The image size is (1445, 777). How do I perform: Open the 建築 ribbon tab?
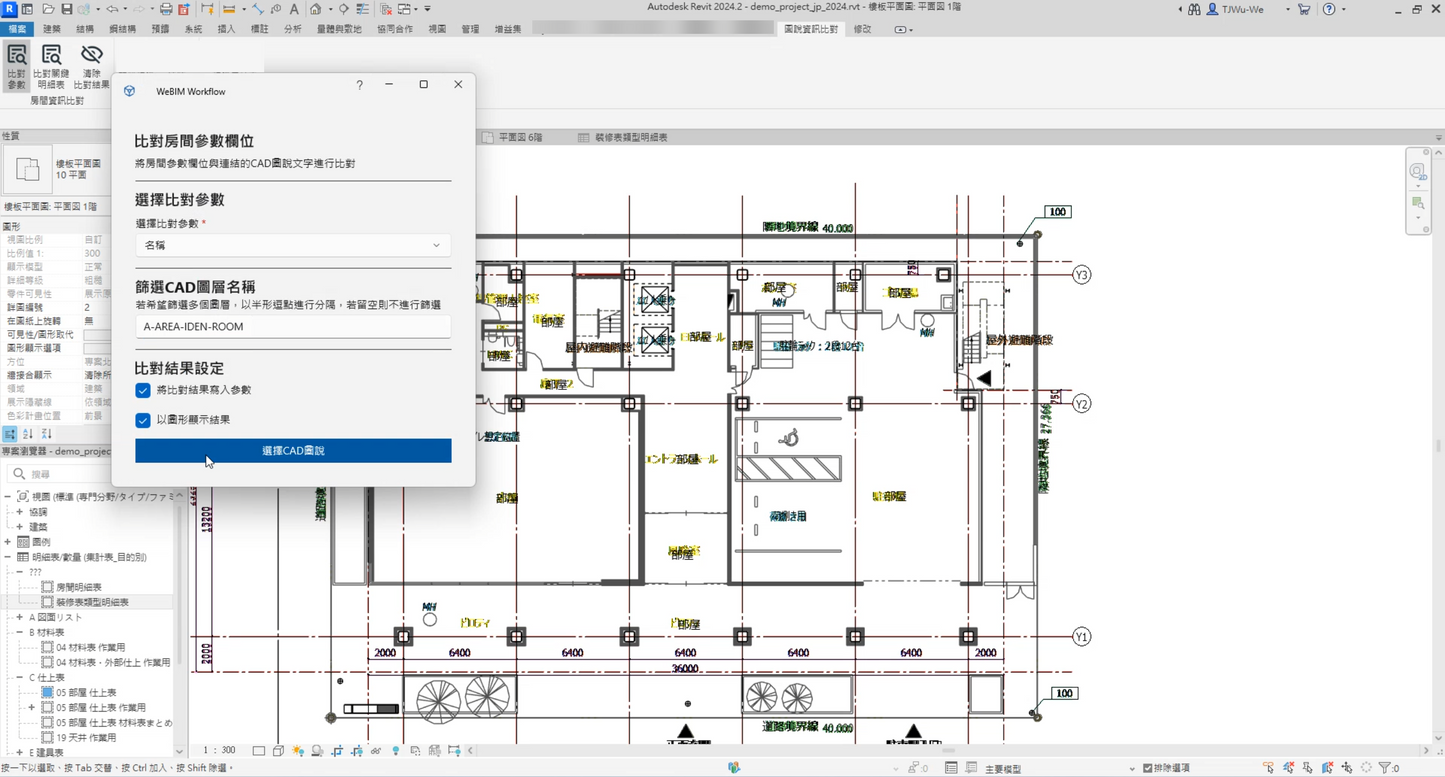point(52,29)
